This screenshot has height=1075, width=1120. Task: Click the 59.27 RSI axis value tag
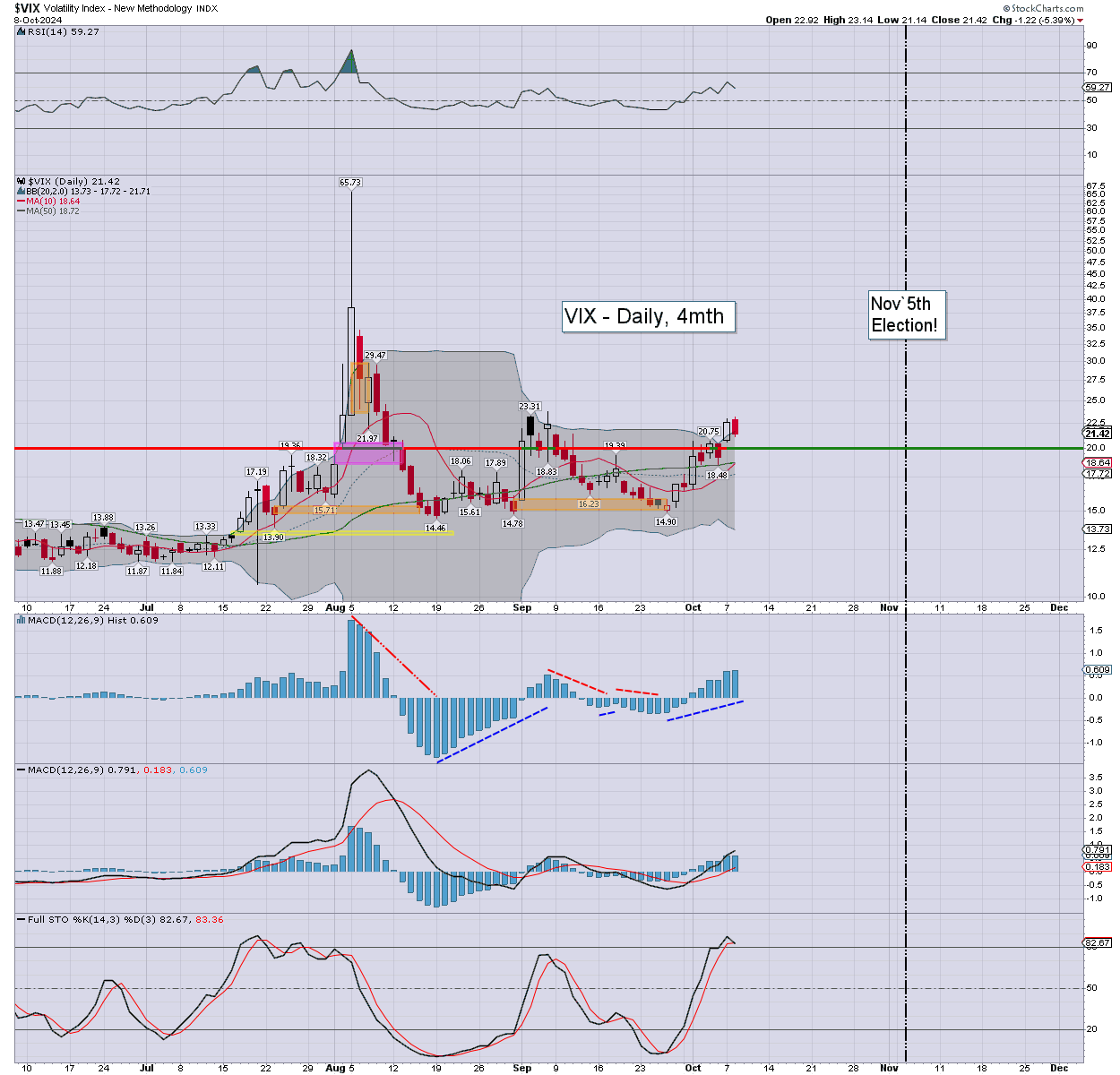click(1098, 88)
